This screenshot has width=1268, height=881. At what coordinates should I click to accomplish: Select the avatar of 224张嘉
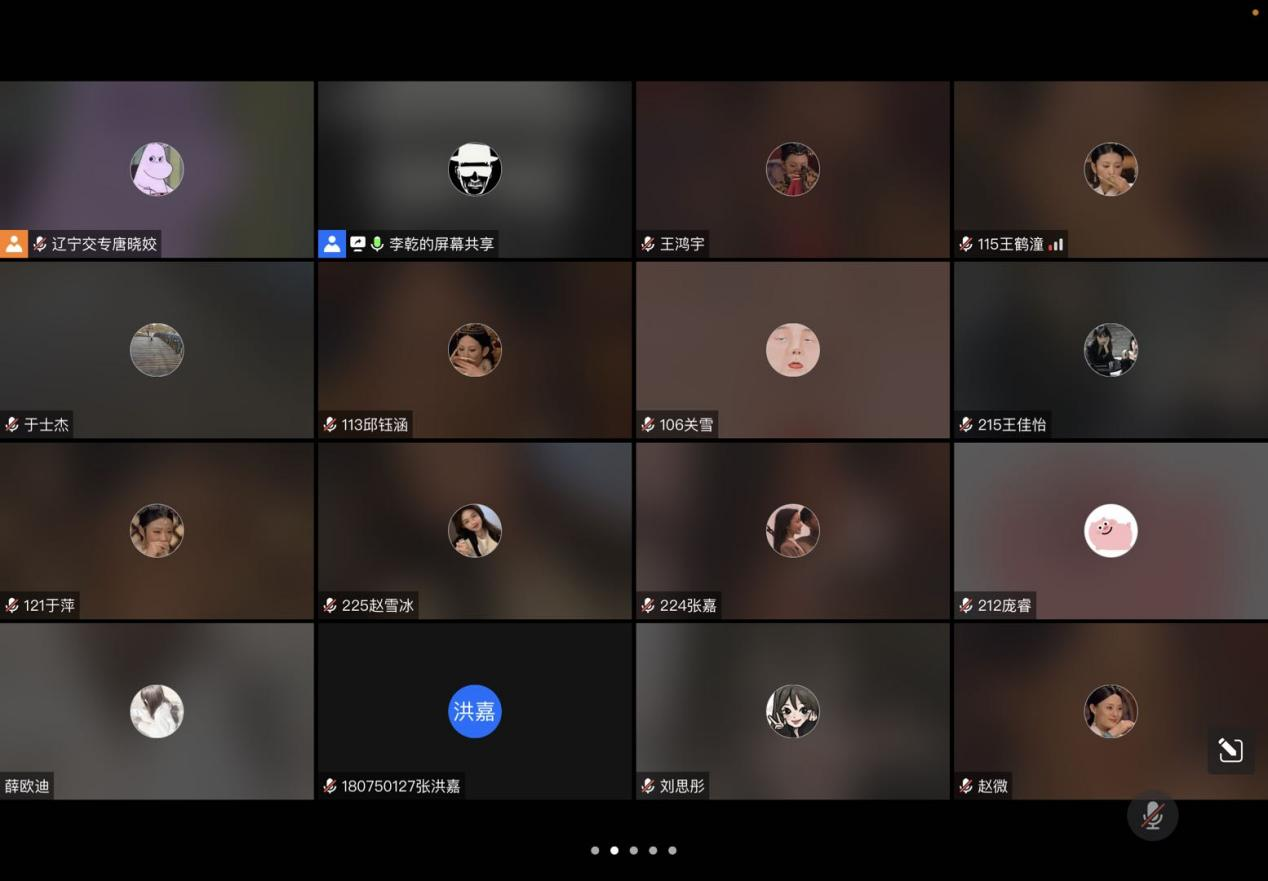click(793, 531)
